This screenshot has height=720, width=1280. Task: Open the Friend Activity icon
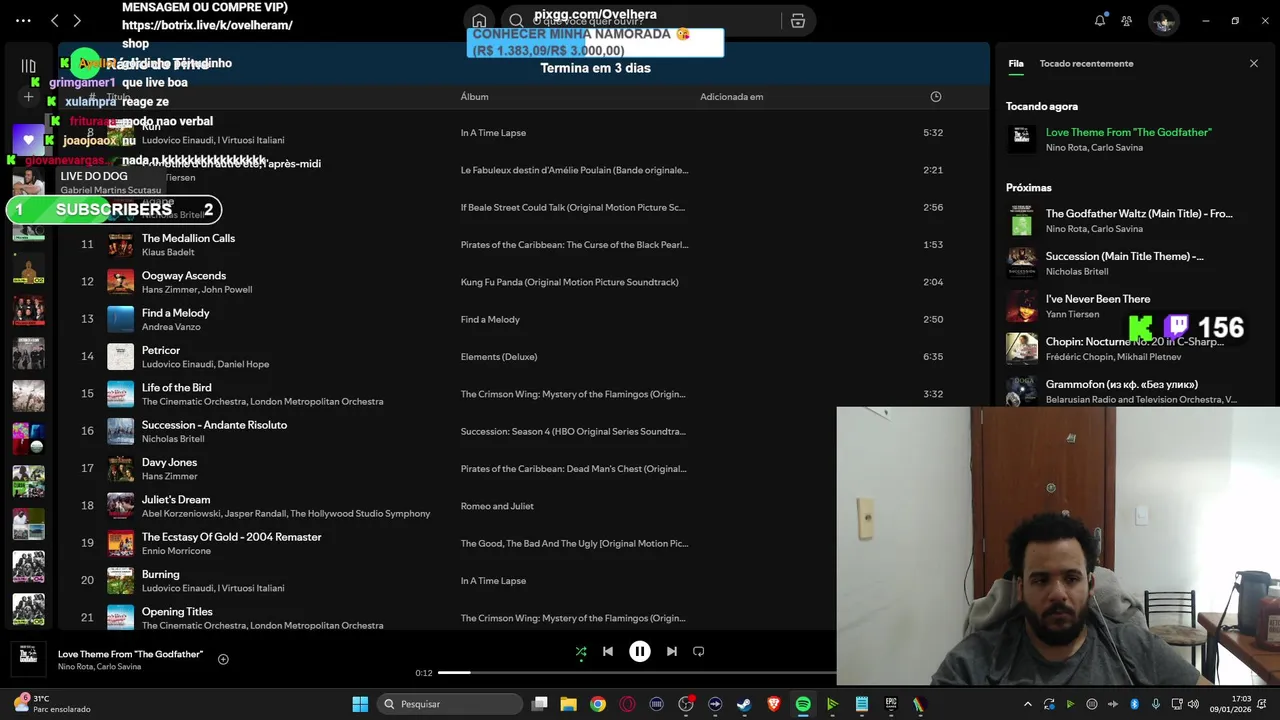coord(1127,20)
